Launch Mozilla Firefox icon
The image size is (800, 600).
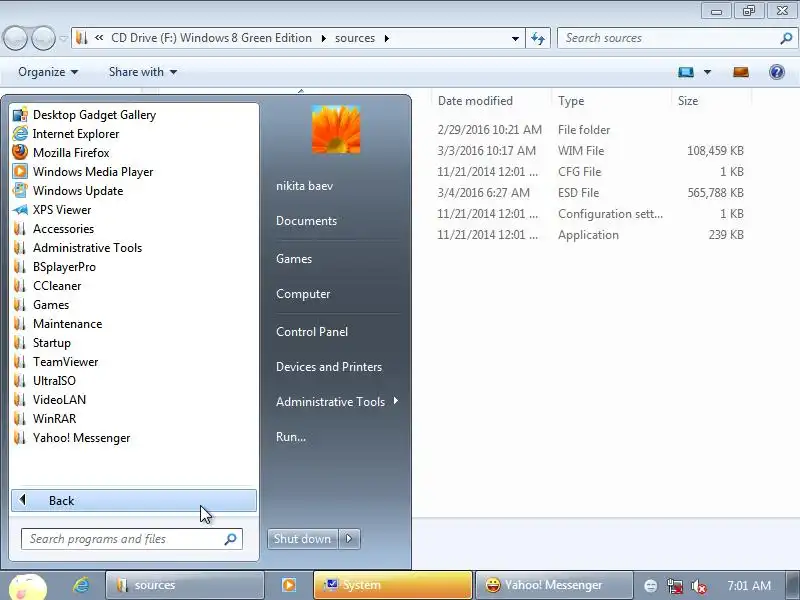click(20, 153)
